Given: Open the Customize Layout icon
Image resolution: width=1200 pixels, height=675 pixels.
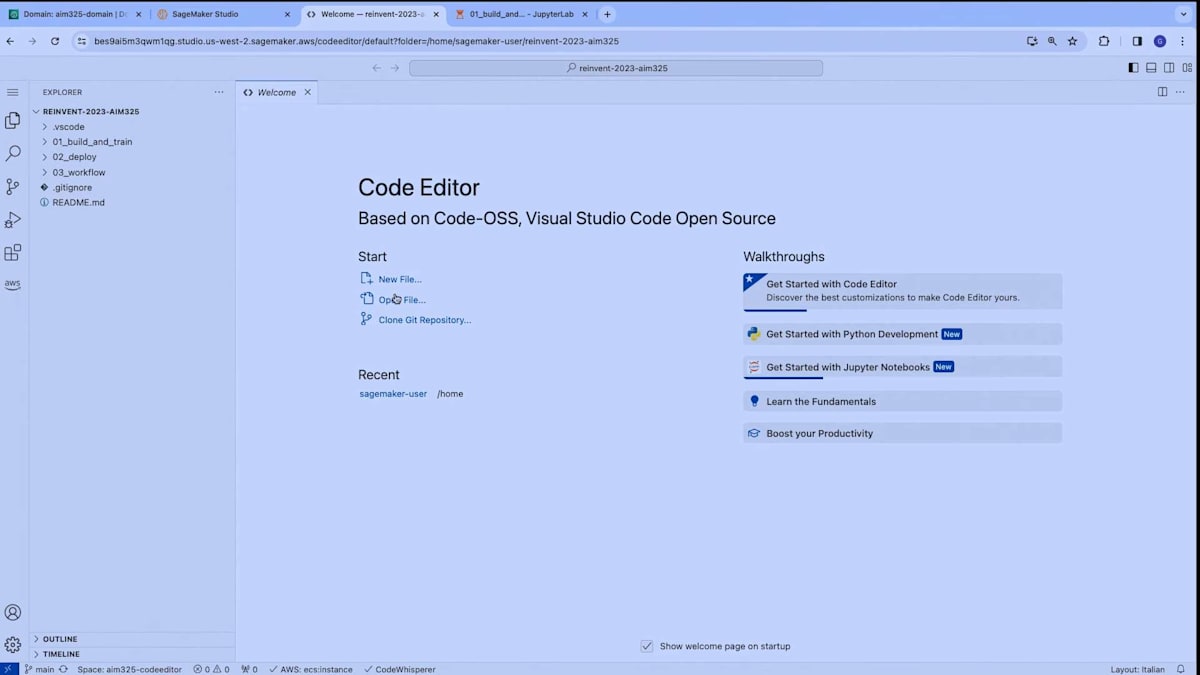Looking at the screenshot, I should pyautogui.click(x=1187, y=68).
